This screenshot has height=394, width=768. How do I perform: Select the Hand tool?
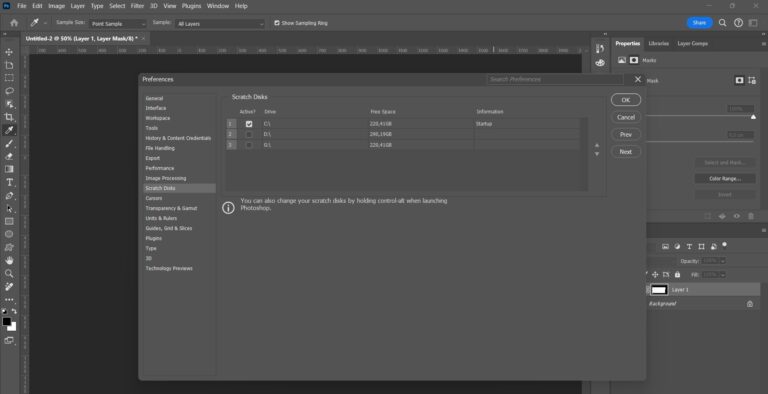9,260
